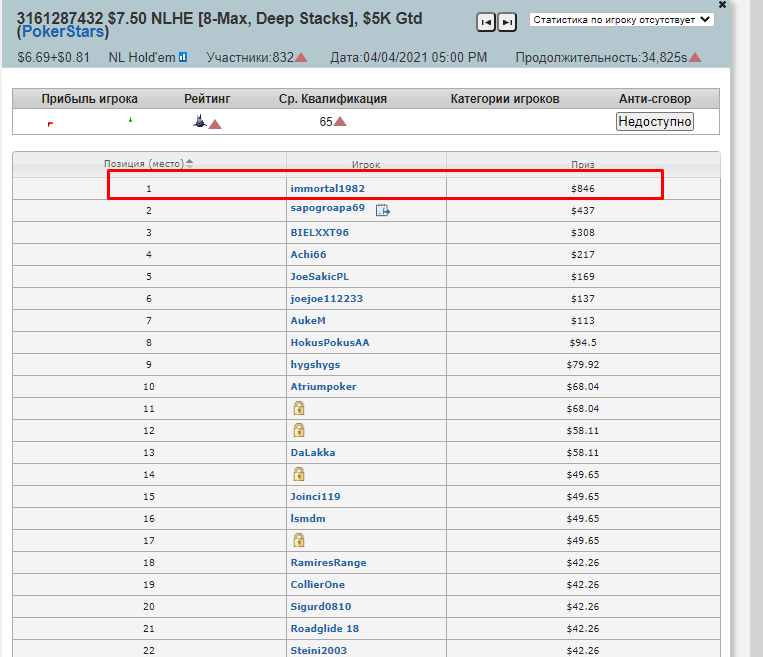Click the info icon next to NL Hold'em
The image size is (763, 657).
point(183,57)
